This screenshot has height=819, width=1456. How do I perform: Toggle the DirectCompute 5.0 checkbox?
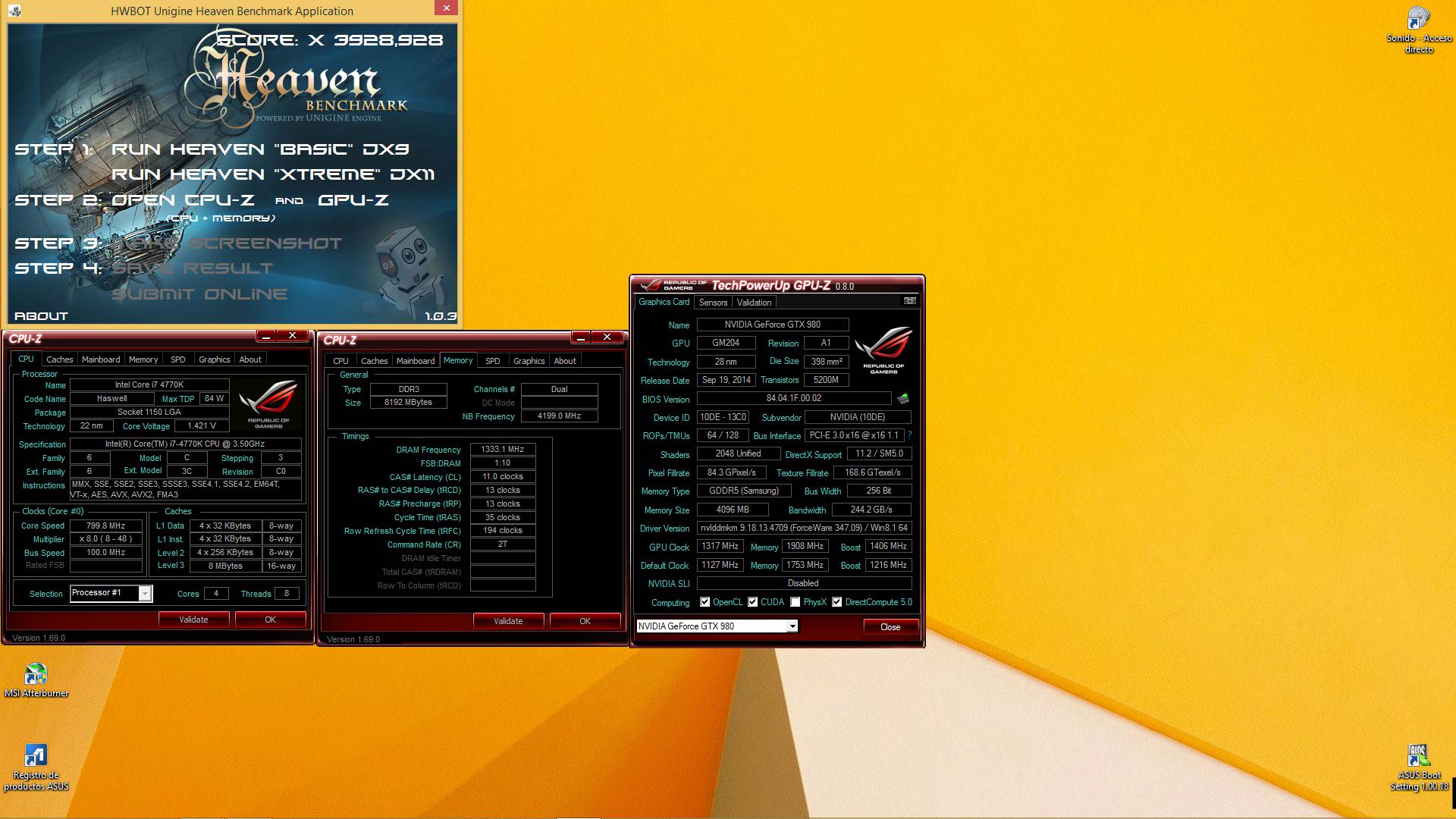836,602
